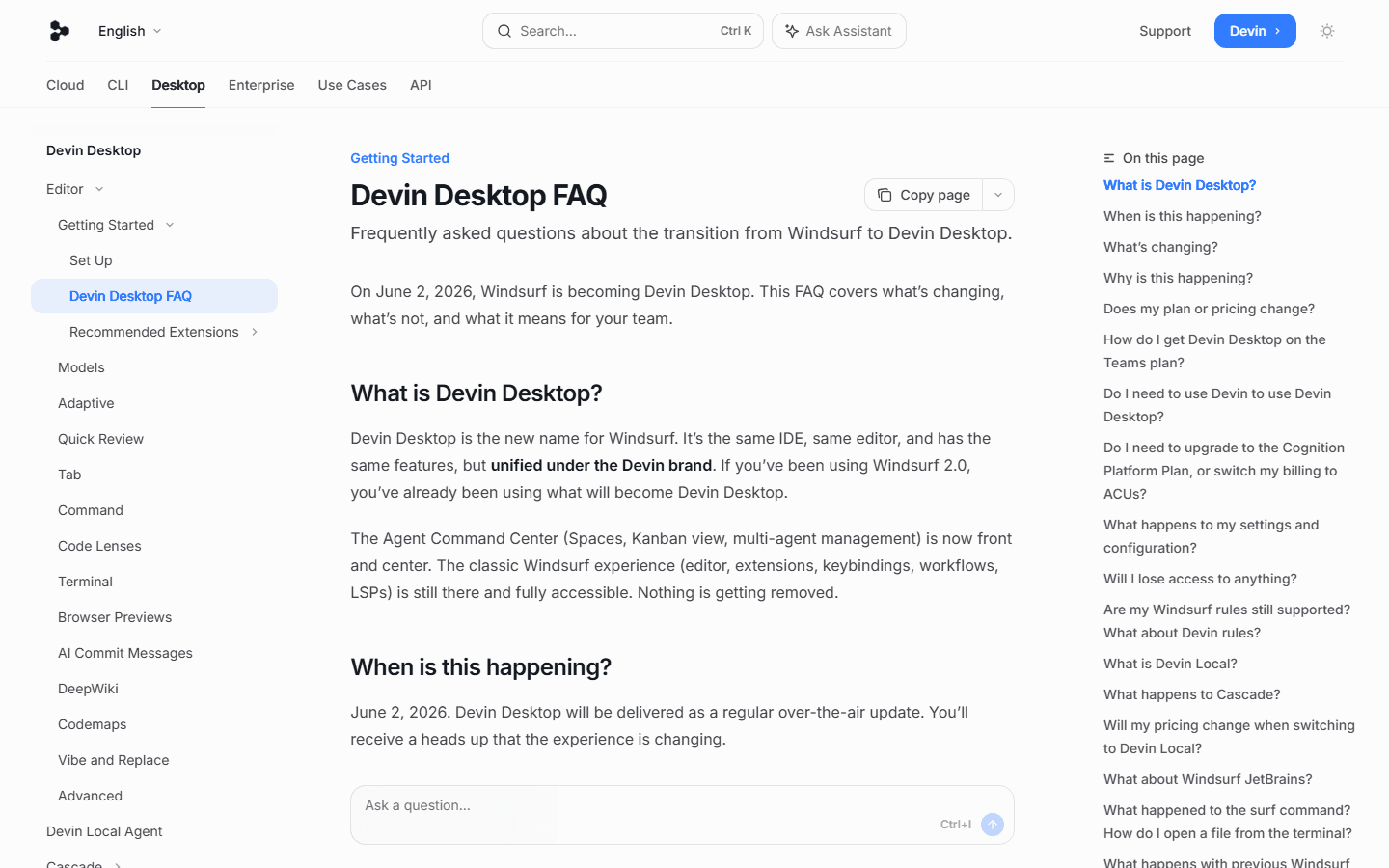Open Browser Previews sidebar page

coord(115,617)
